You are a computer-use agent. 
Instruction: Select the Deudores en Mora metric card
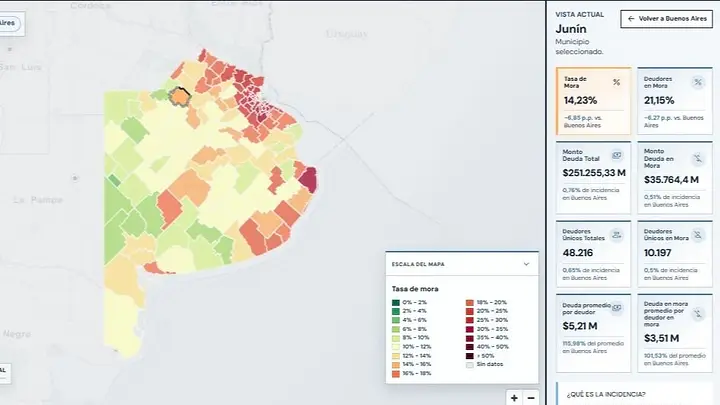click(675, 101)
